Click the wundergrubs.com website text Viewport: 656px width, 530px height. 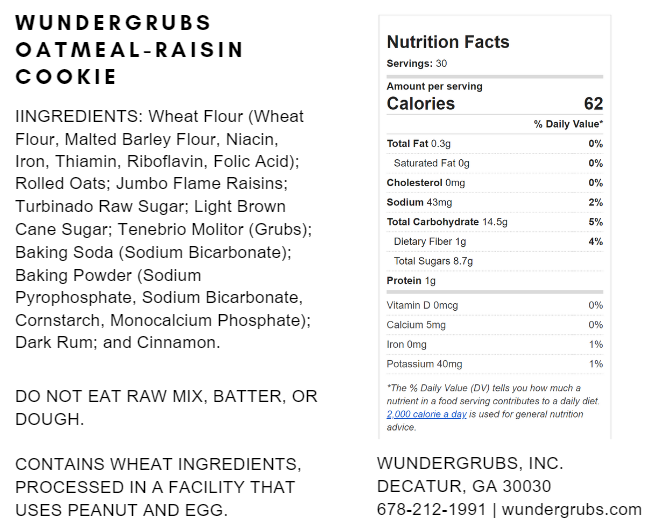(x=571, y=509)
